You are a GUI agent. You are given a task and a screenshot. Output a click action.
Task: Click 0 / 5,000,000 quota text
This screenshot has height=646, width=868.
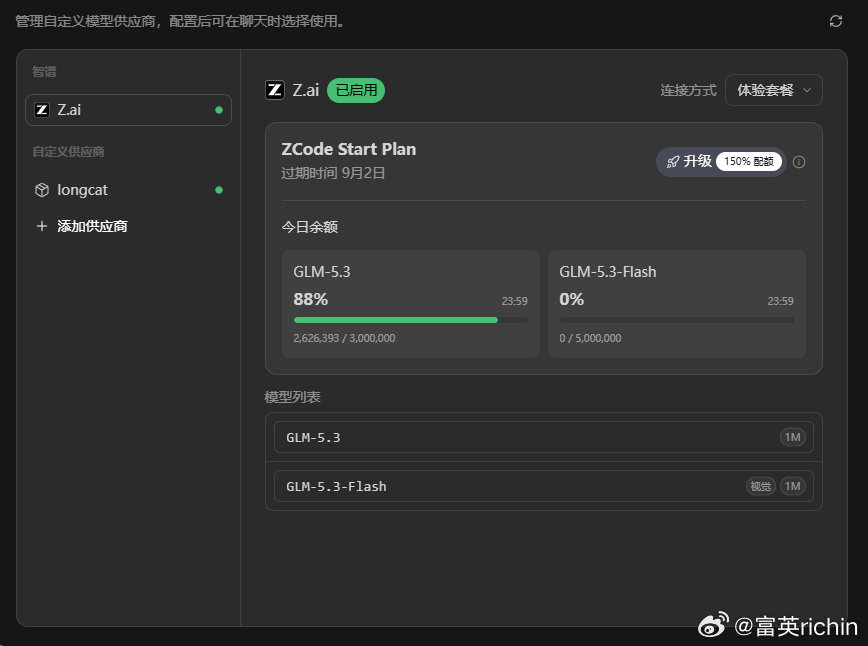(590, 338)
